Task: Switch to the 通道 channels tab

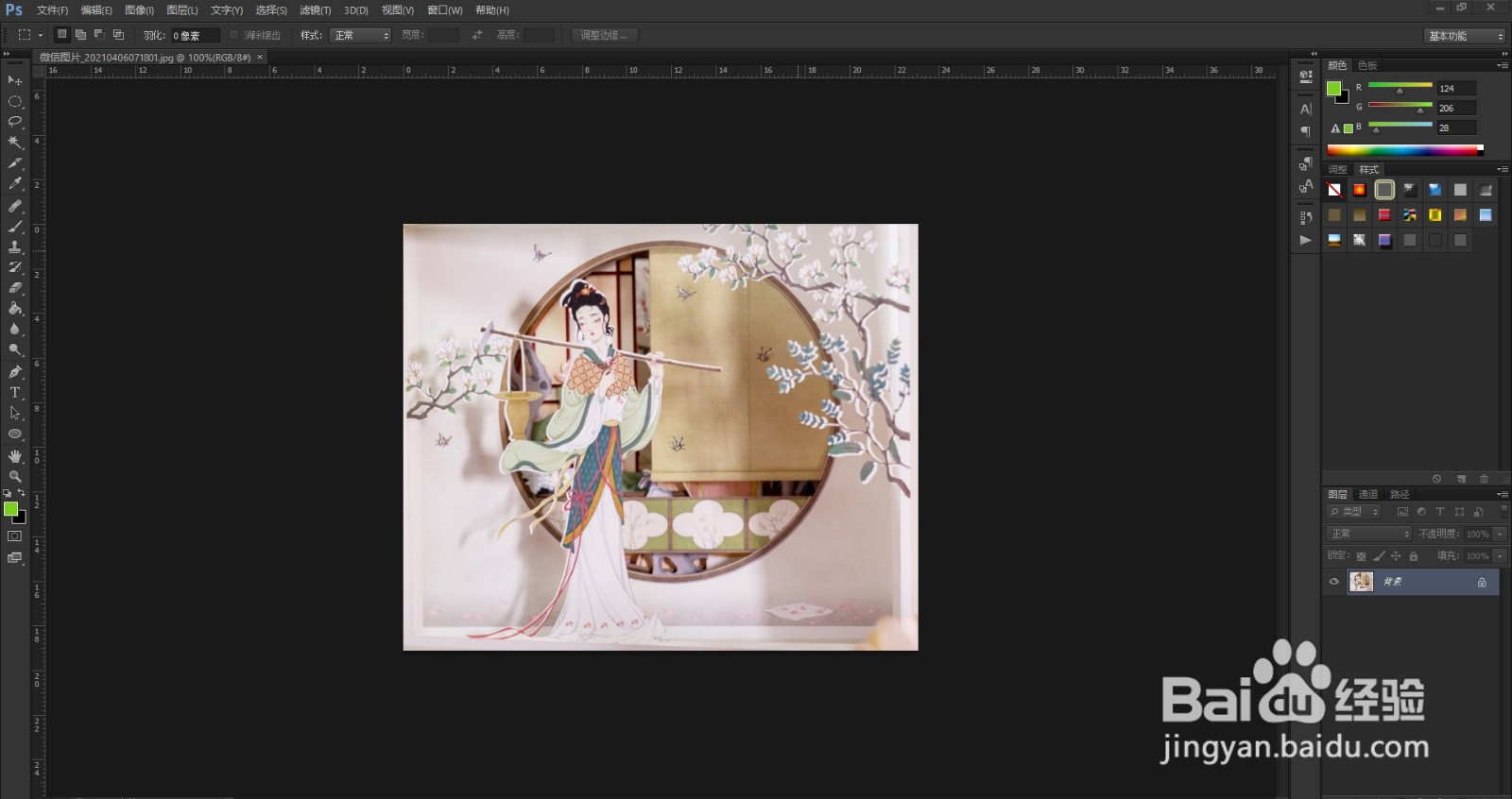Action: [x=1367, y=494]
